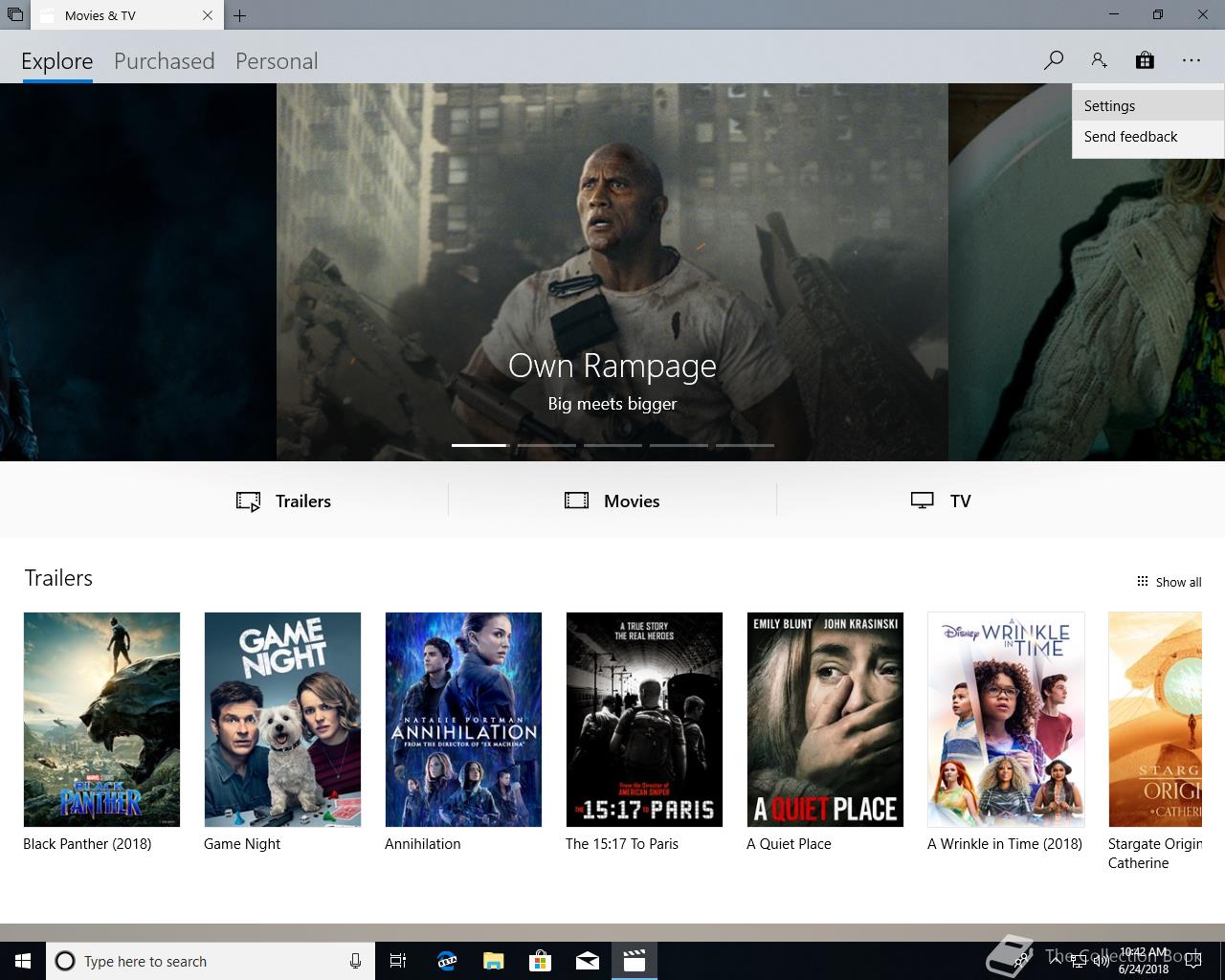Show the previous banner on the left

click(x=138, y=272)
